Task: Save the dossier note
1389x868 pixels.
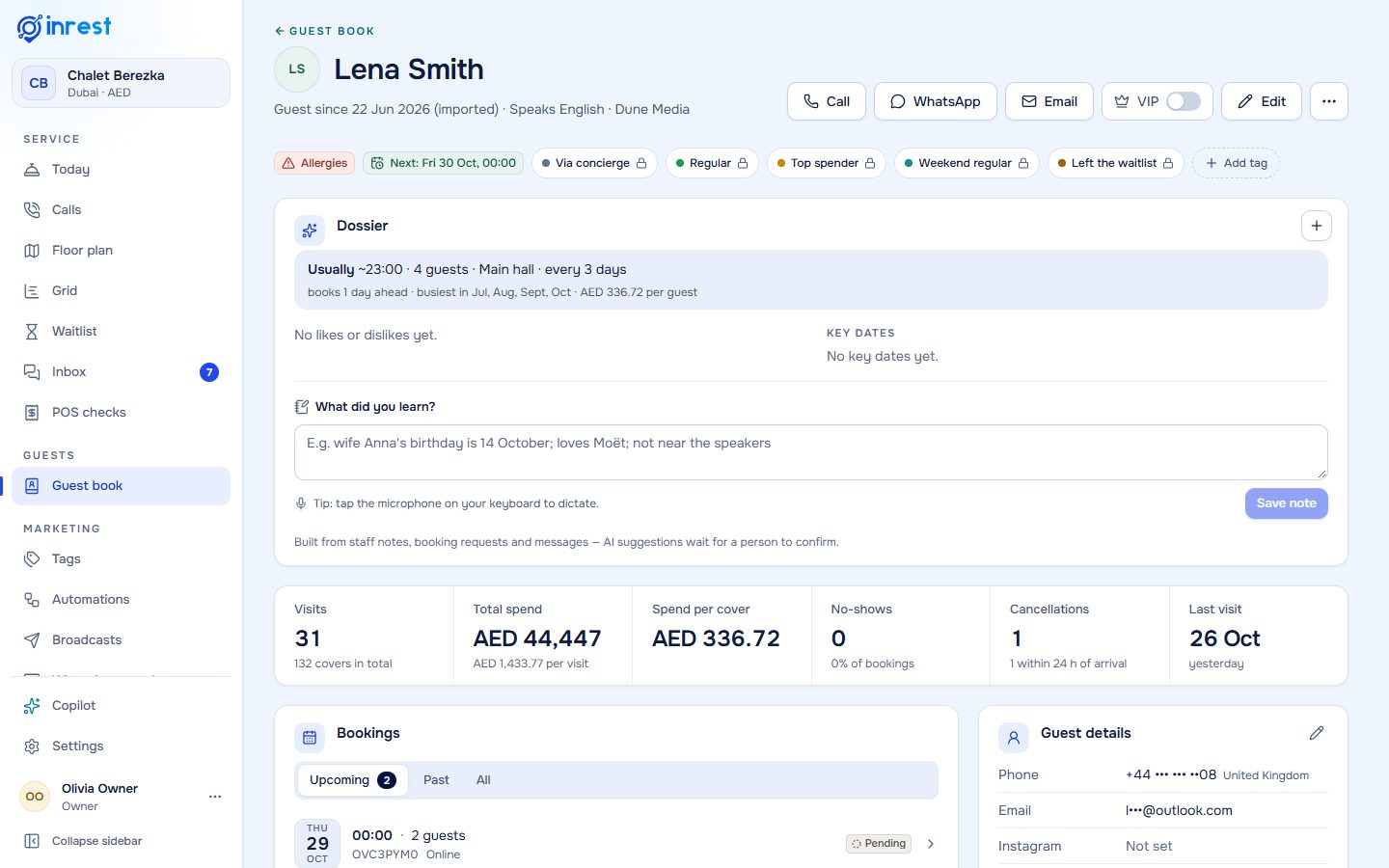Action: pyautogui.click(x=1287, y=503)
